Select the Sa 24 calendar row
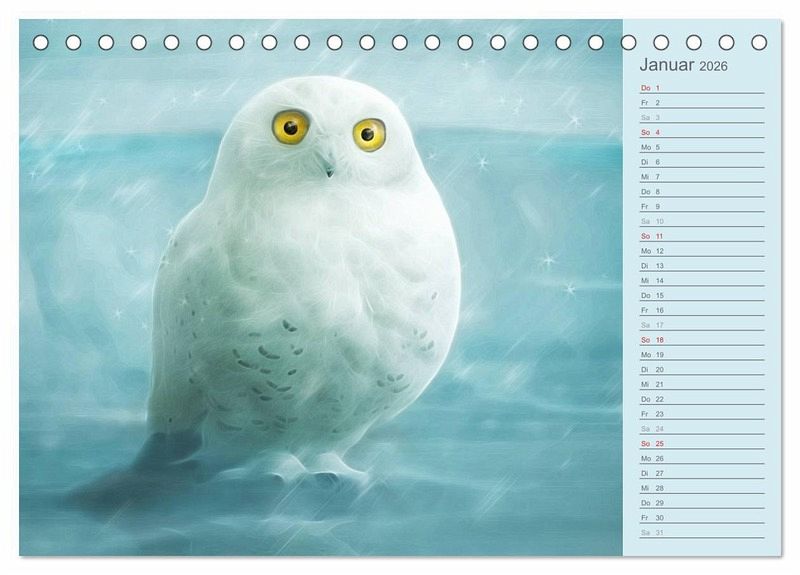The image size is (800, 575). pyautogui.click(x=702, y=429)
